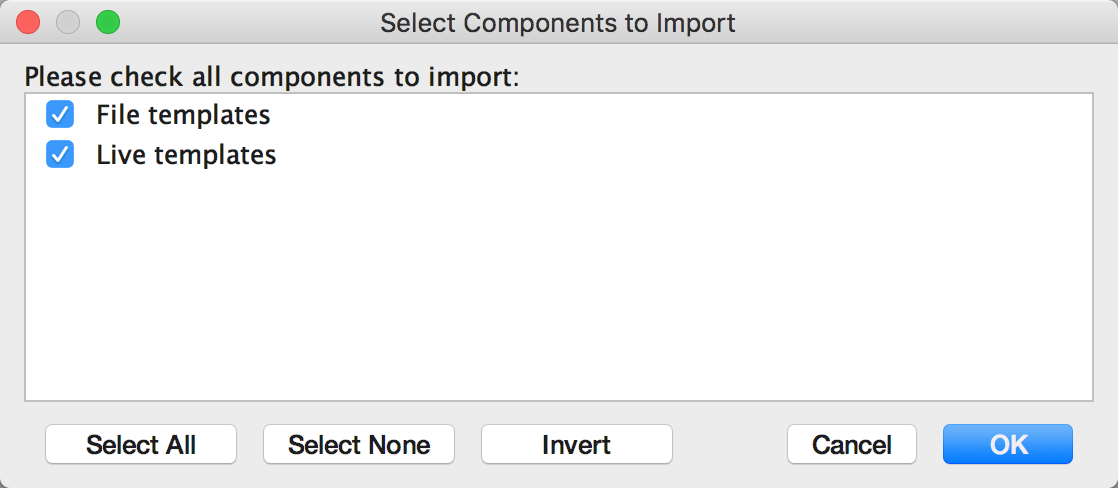
Task: Deselect all components using Select None
Action: [359, 444]
